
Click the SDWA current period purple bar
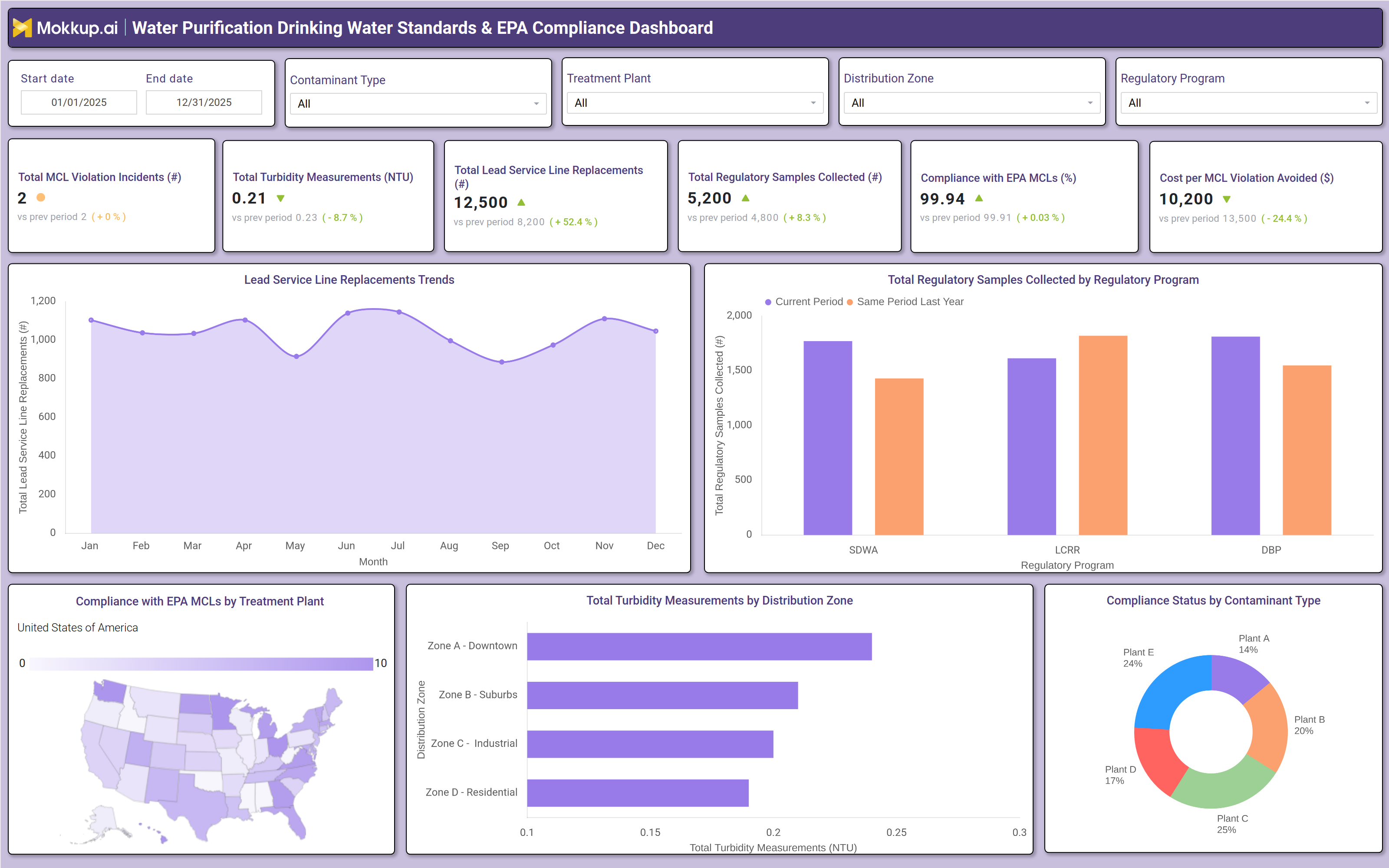pyautogui.click(x=828, y=438)
